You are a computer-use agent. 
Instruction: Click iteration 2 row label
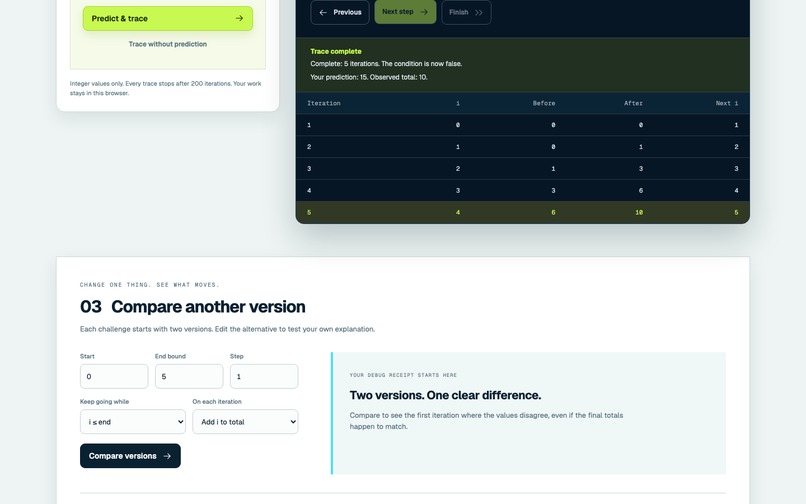click(x=309, y=147)
